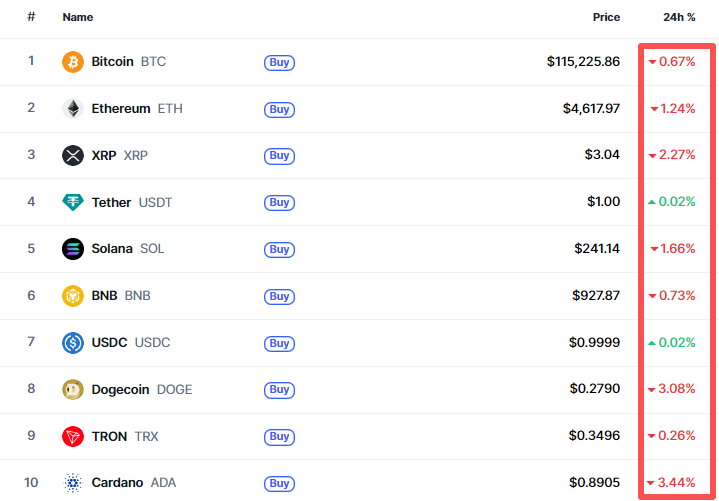This screenshot has width=719, height=501.
Task: Open the Cardano ADA name link
Action: click(x=117, y=483)
